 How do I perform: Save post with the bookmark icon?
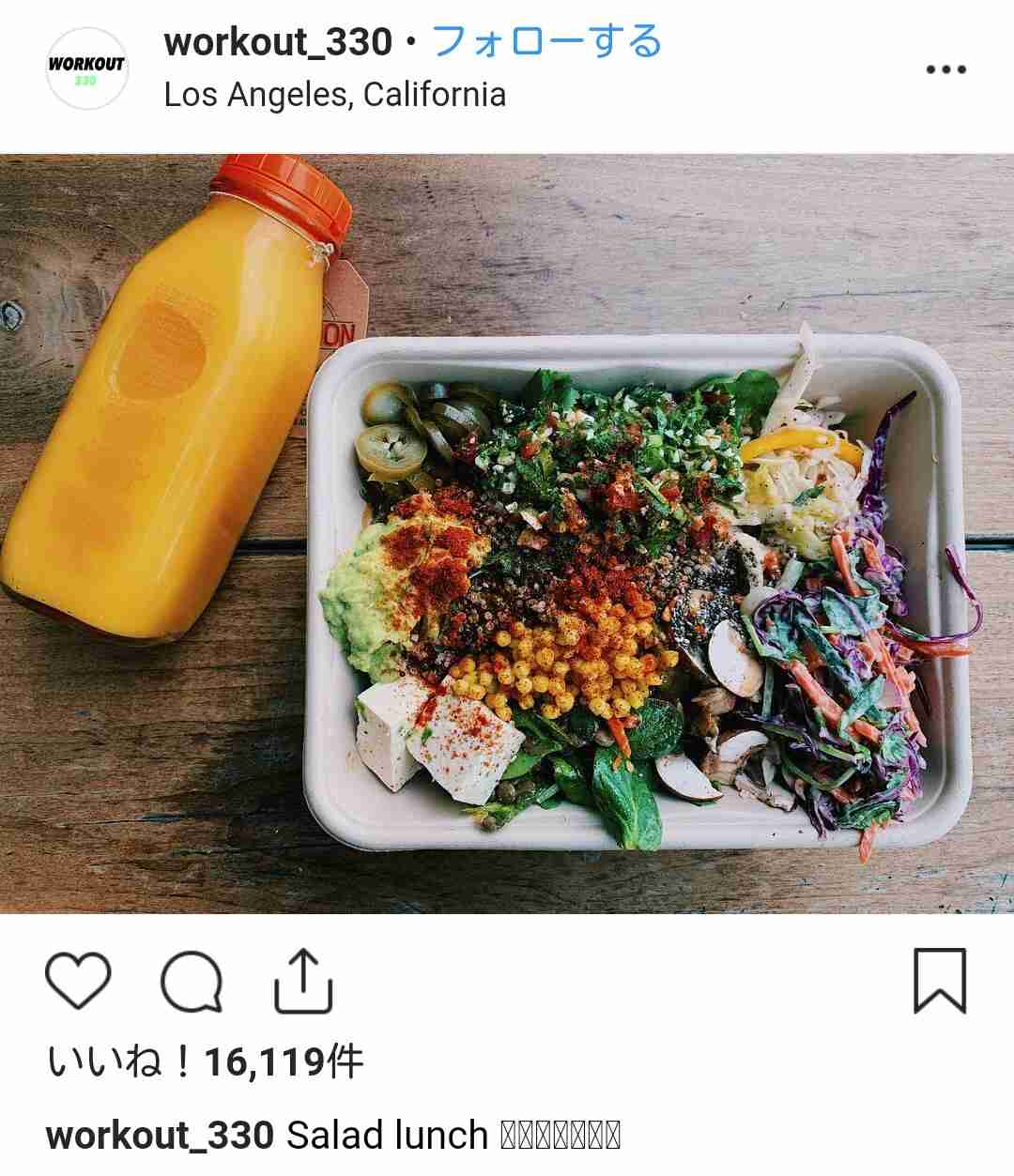coord(940,981)
